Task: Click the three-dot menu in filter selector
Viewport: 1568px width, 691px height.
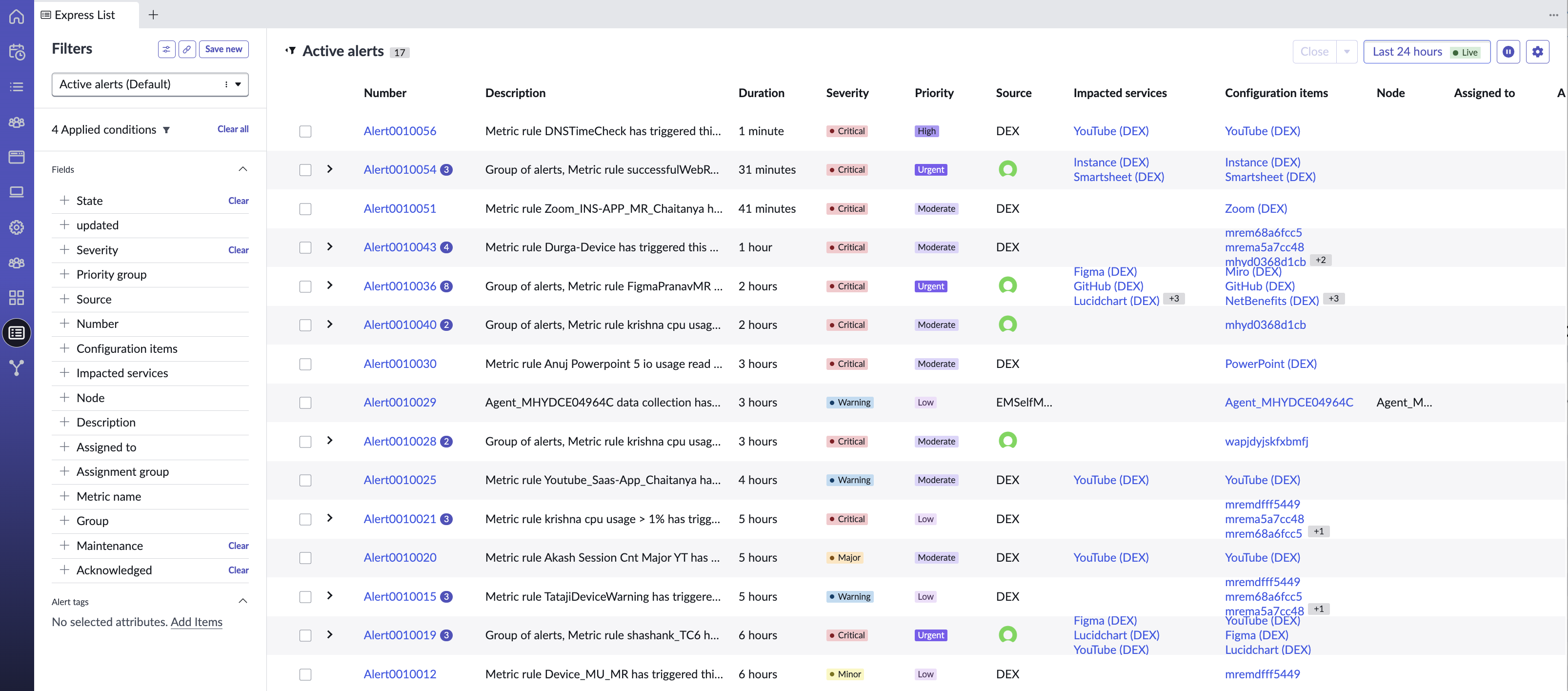Action: 226,84
